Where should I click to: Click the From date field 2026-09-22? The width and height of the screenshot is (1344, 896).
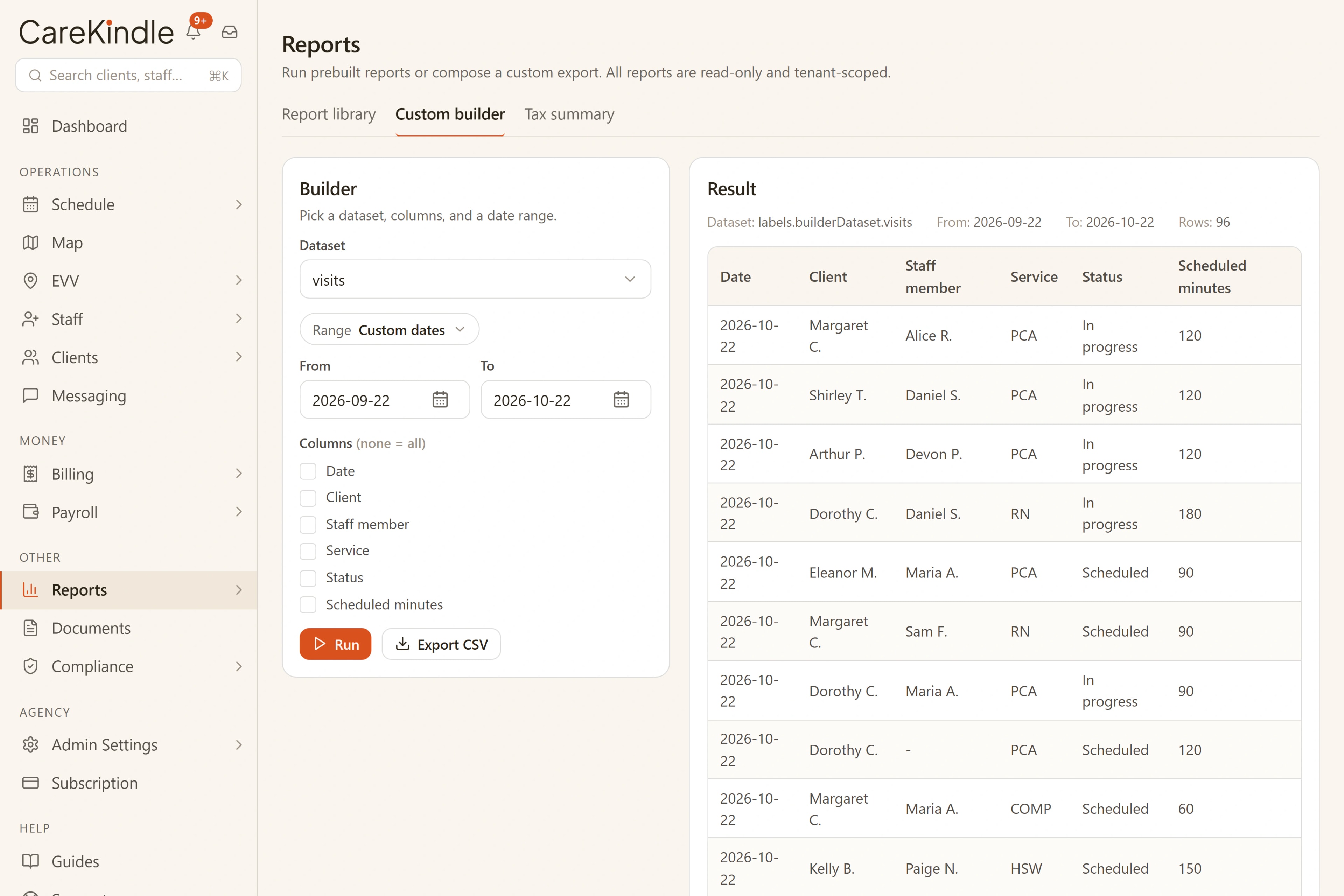(x=385, y=399)
